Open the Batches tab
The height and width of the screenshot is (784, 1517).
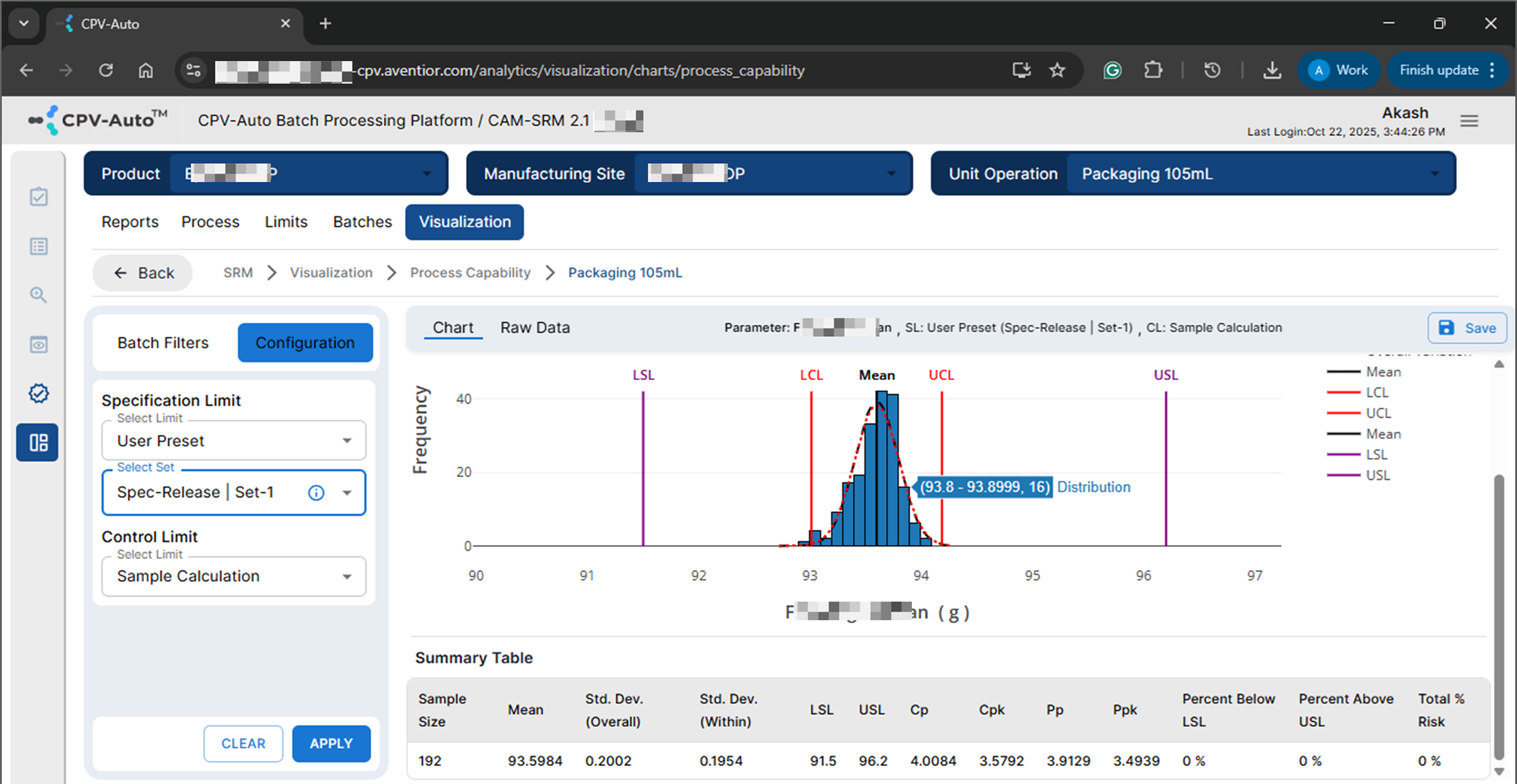click(x=362, y=221)
